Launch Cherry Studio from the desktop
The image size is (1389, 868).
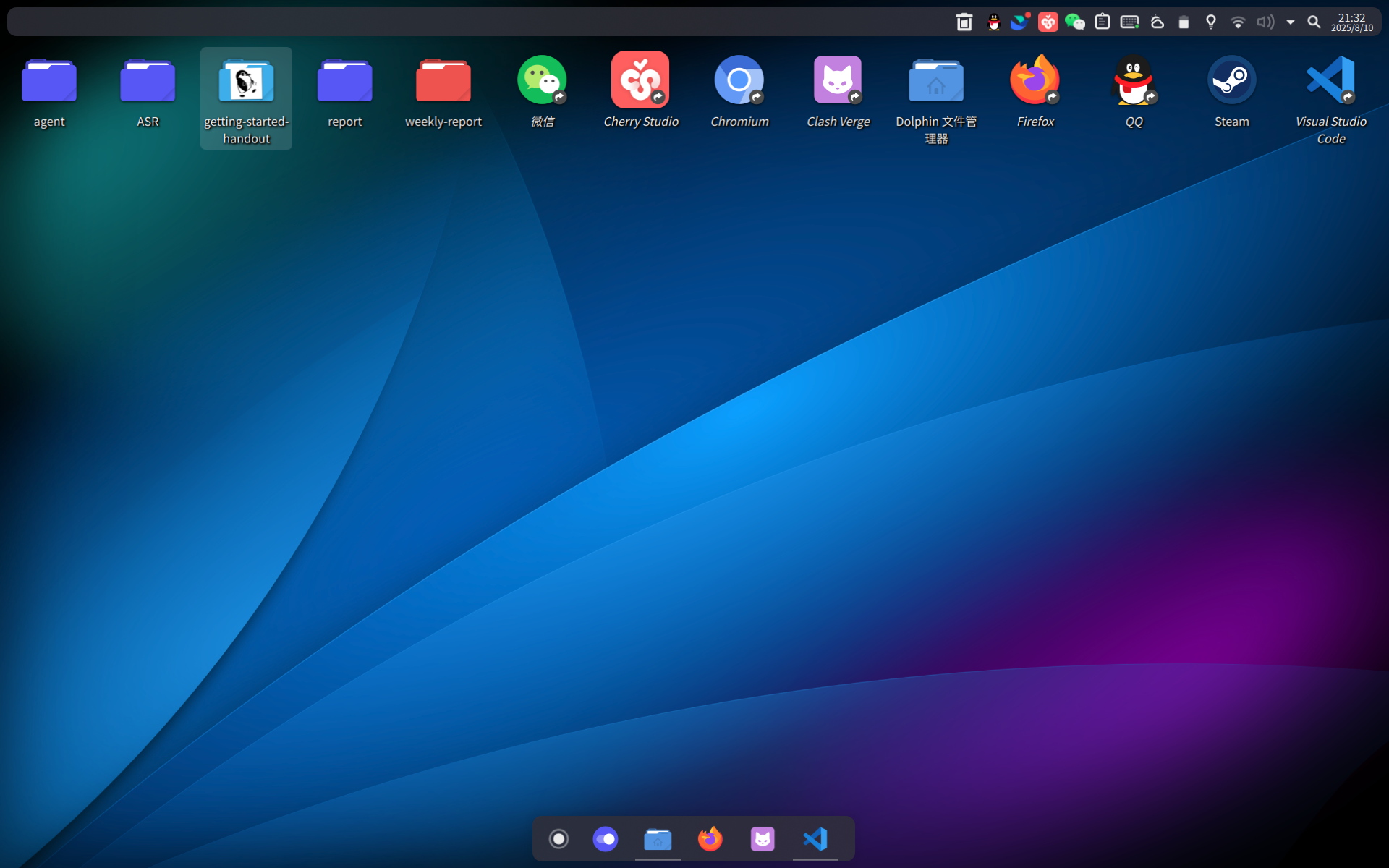(640, 80)
